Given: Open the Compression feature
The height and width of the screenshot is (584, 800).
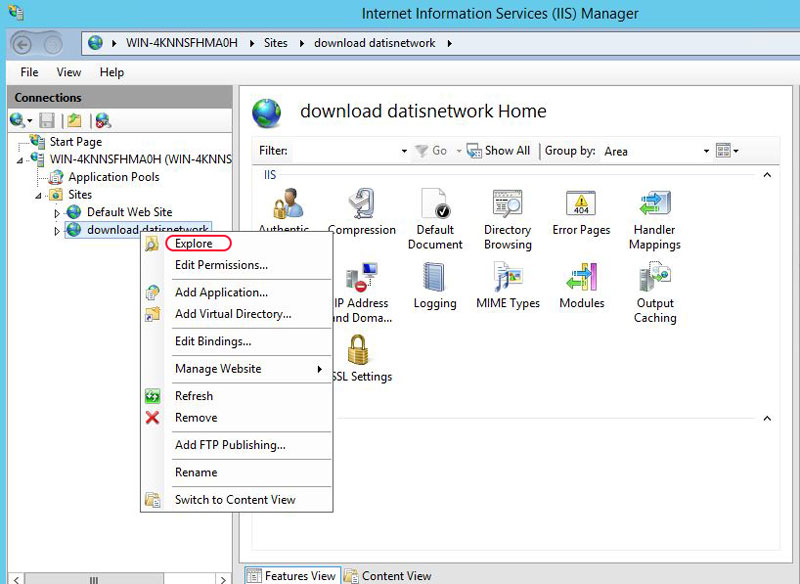Looking at the screenshot, I should [362, 212].
